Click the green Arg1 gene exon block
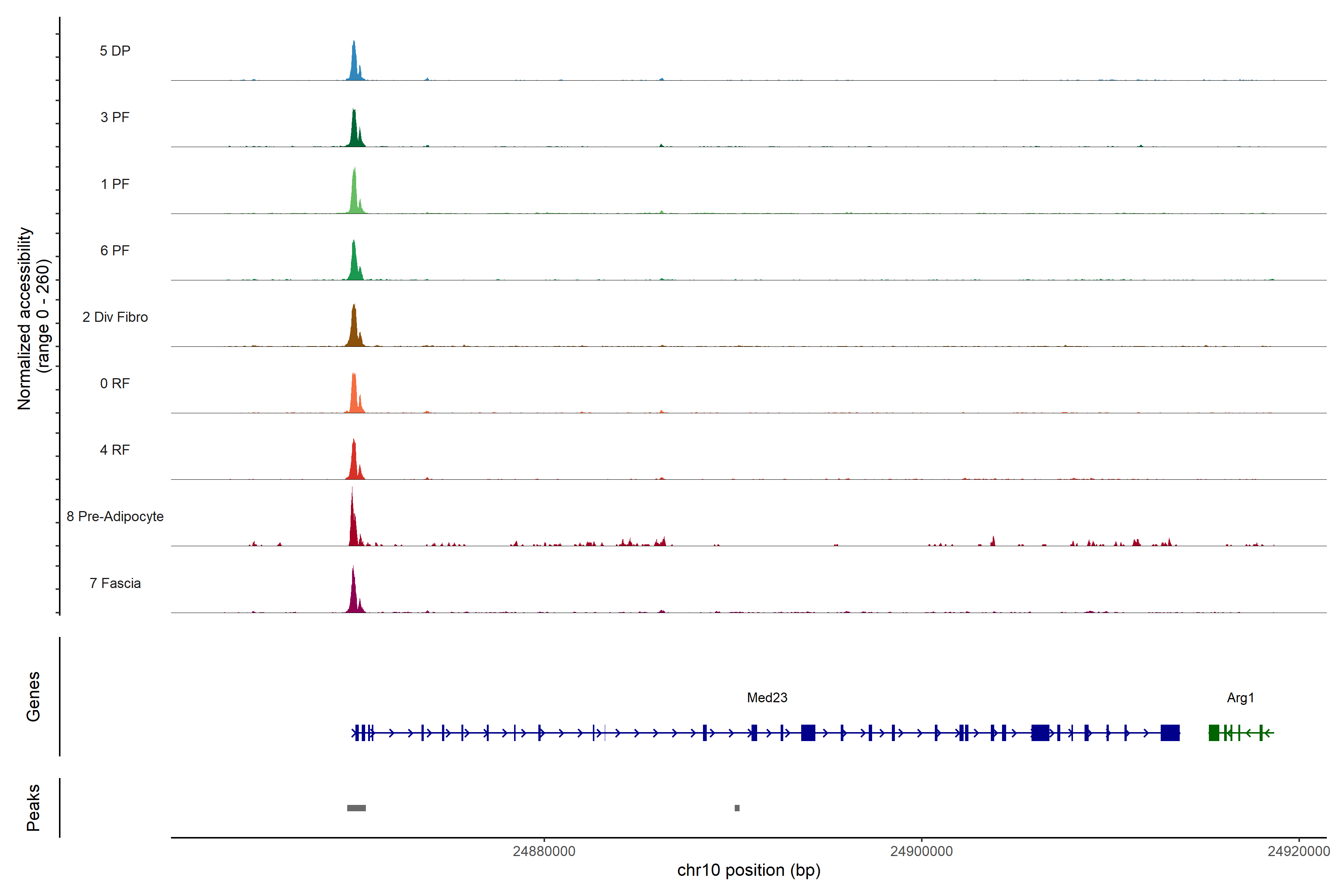The height and width of the screenshot is (896, 1344). coord(1214,732)
